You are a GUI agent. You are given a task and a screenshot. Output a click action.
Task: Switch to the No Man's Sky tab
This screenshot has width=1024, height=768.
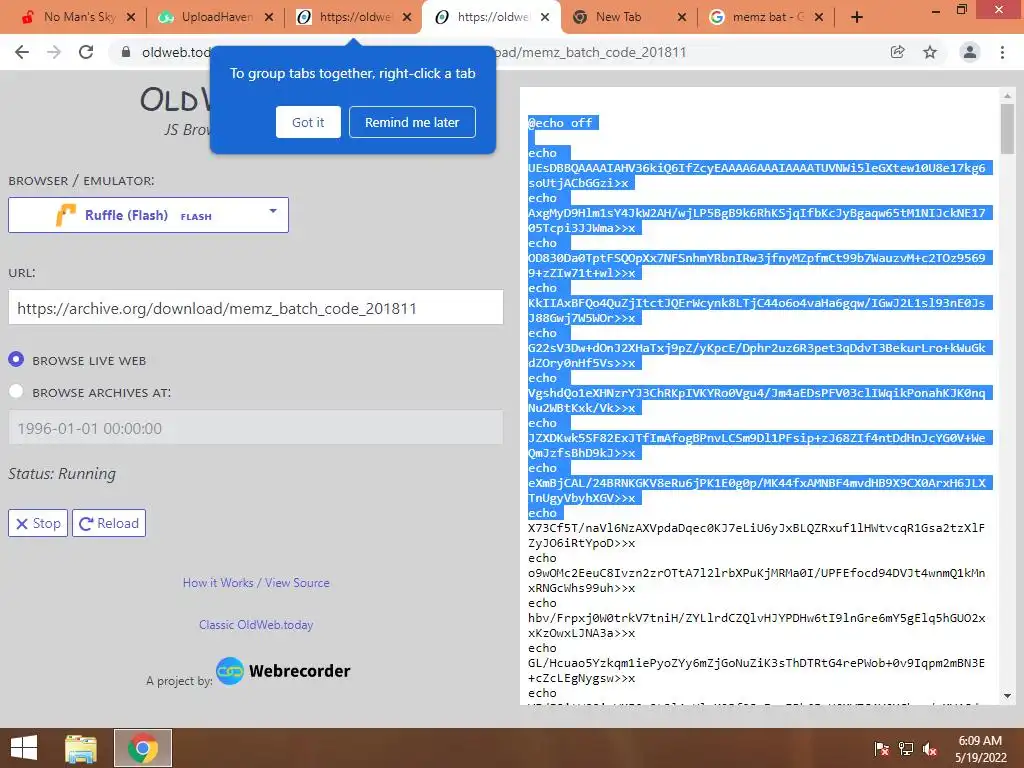(x=78, y=18)
